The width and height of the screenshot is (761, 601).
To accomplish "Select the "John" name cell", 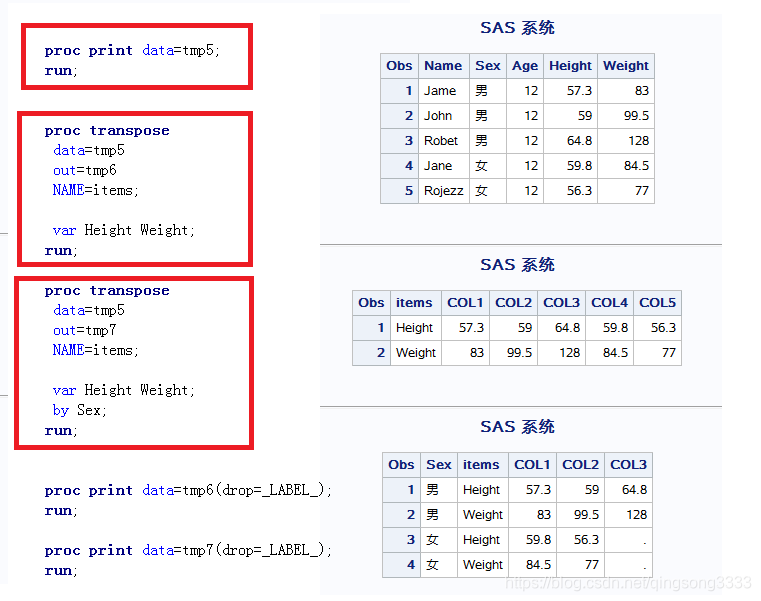I will (444, 116).
